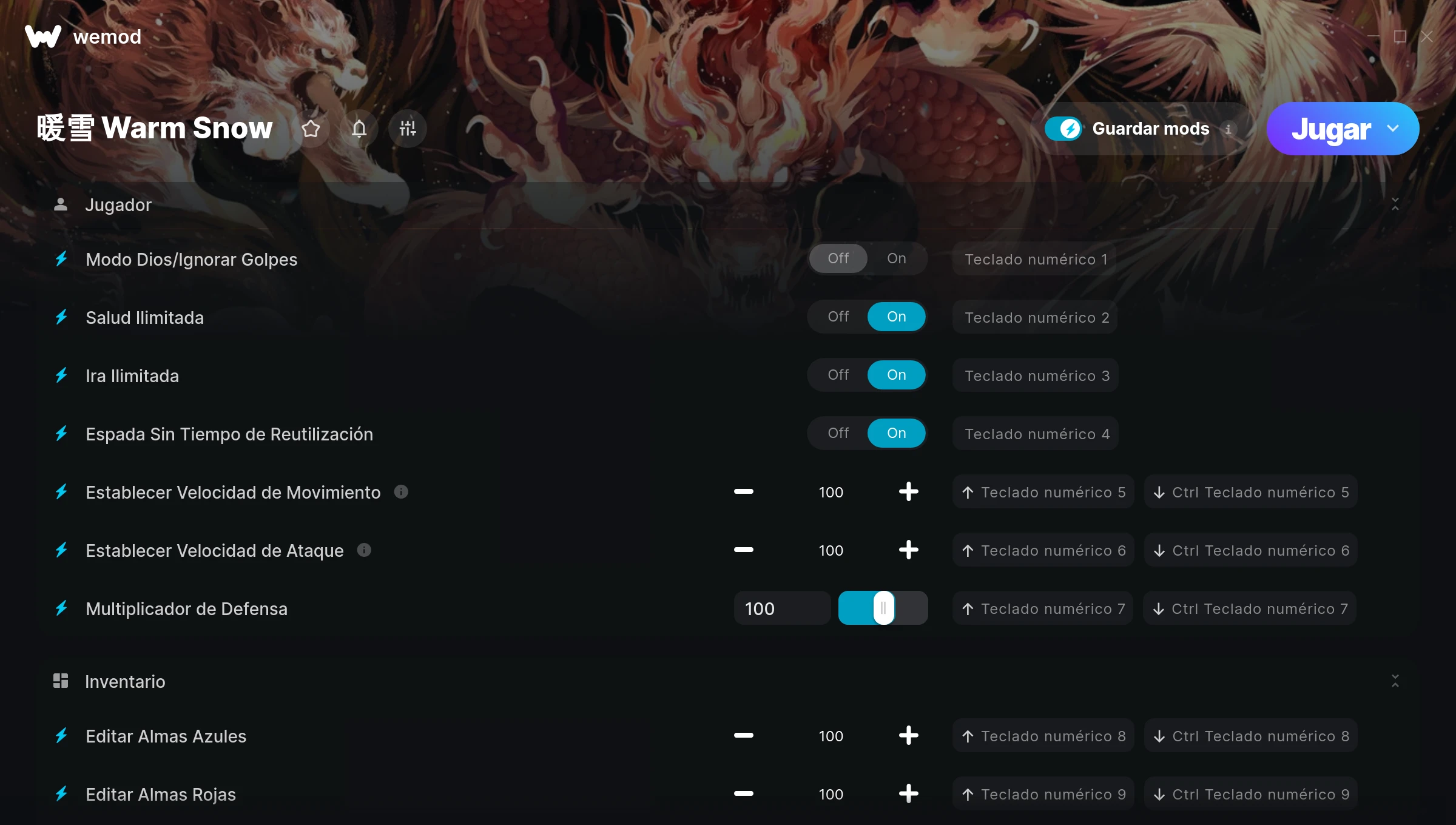1456x825 pixels.
Task: Increase Velocidad de Movimiento with plus
Action: pos(908,491)
